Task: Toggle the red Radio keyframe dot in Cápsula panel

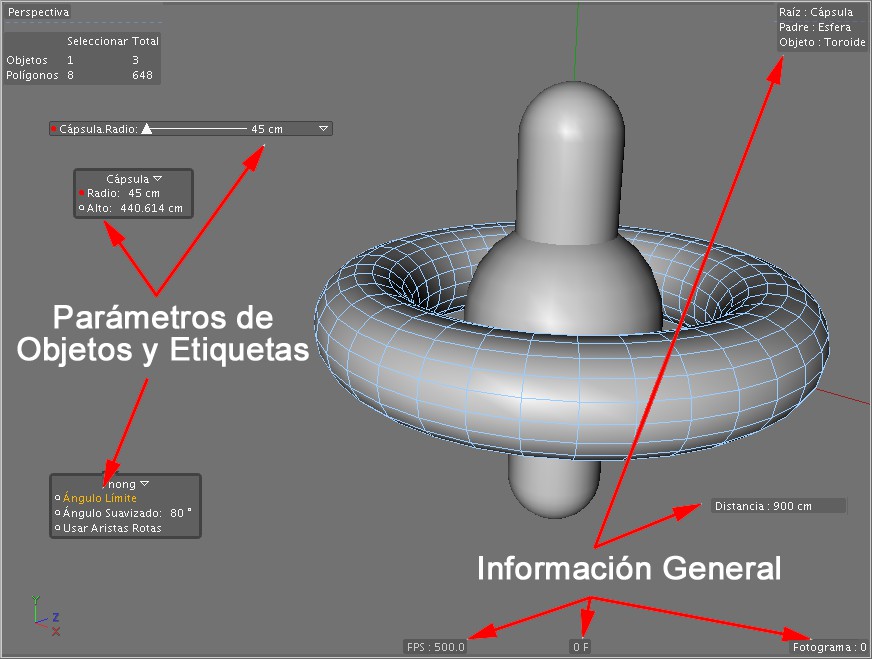Action: coord(82,193)
